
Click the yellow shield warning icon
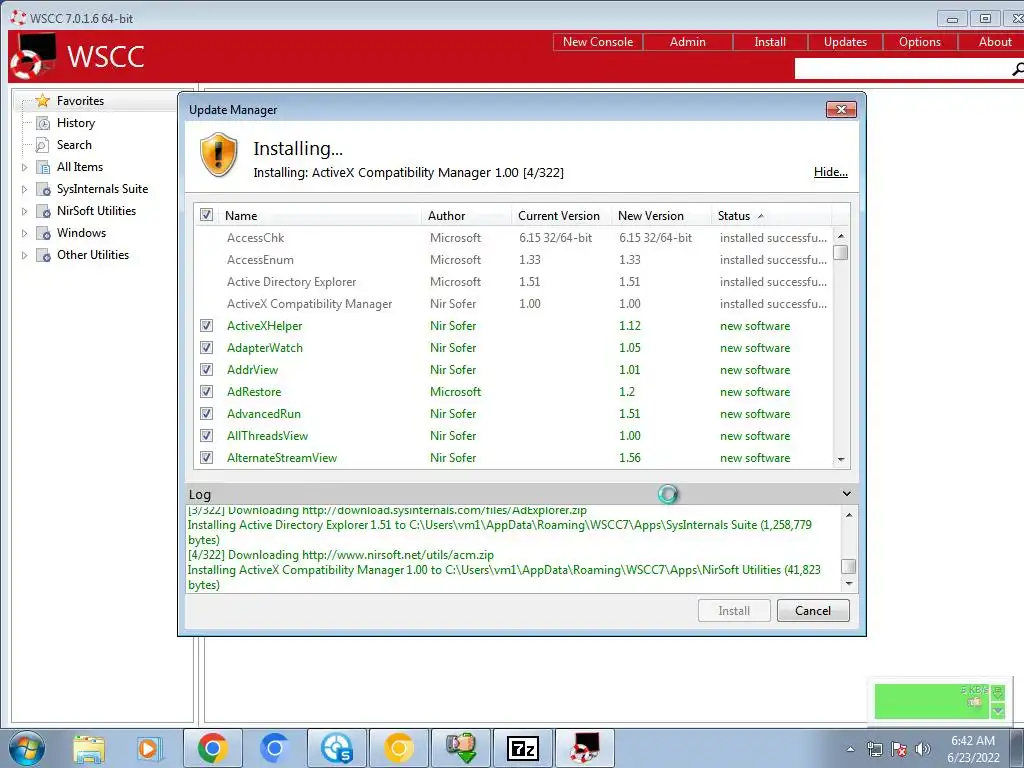pyautogui.click(x=218, y=155)
